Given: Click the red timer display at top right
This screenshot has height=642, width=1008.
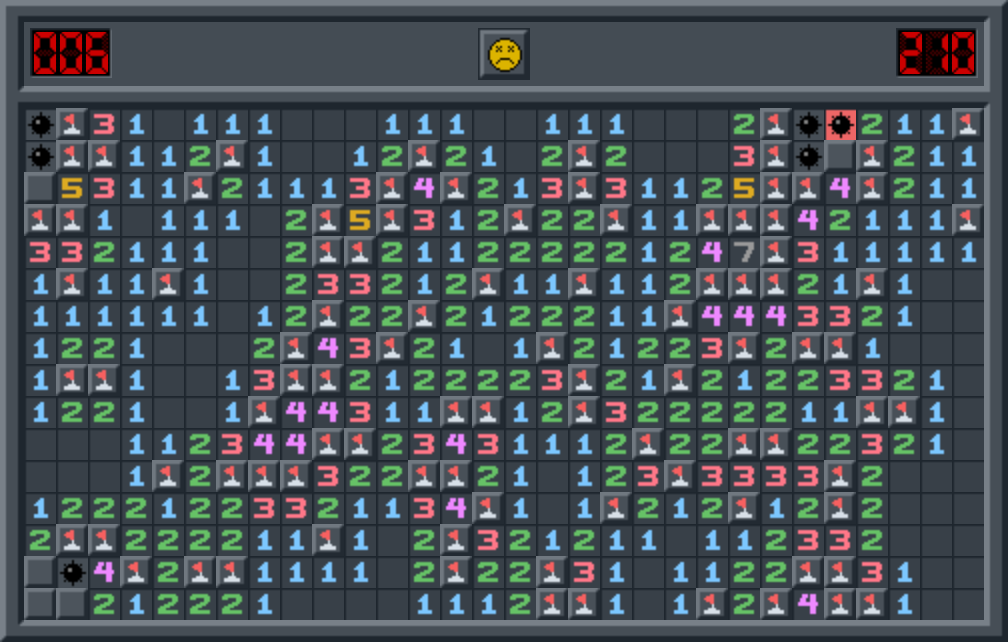Looking at the screenshot, I should coord(936,53).
